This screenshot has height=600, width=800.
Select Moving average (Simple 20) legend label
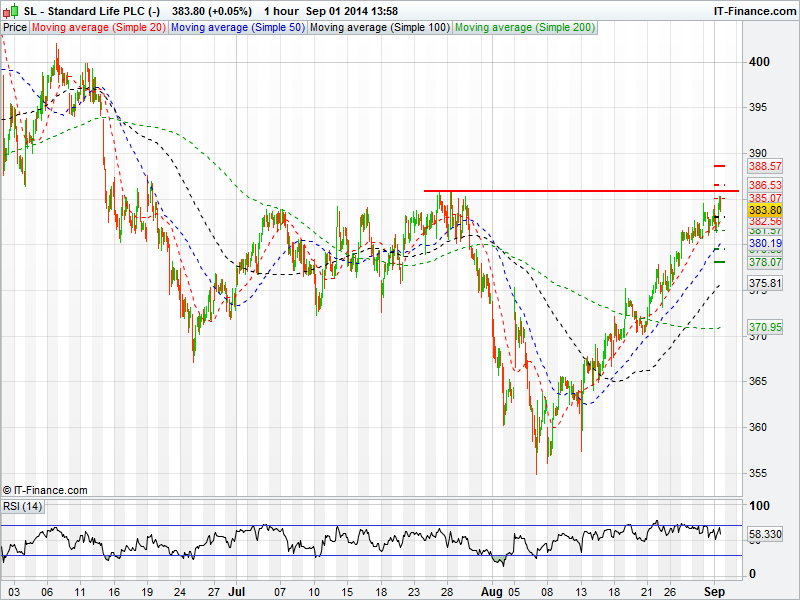click(98, 28)
